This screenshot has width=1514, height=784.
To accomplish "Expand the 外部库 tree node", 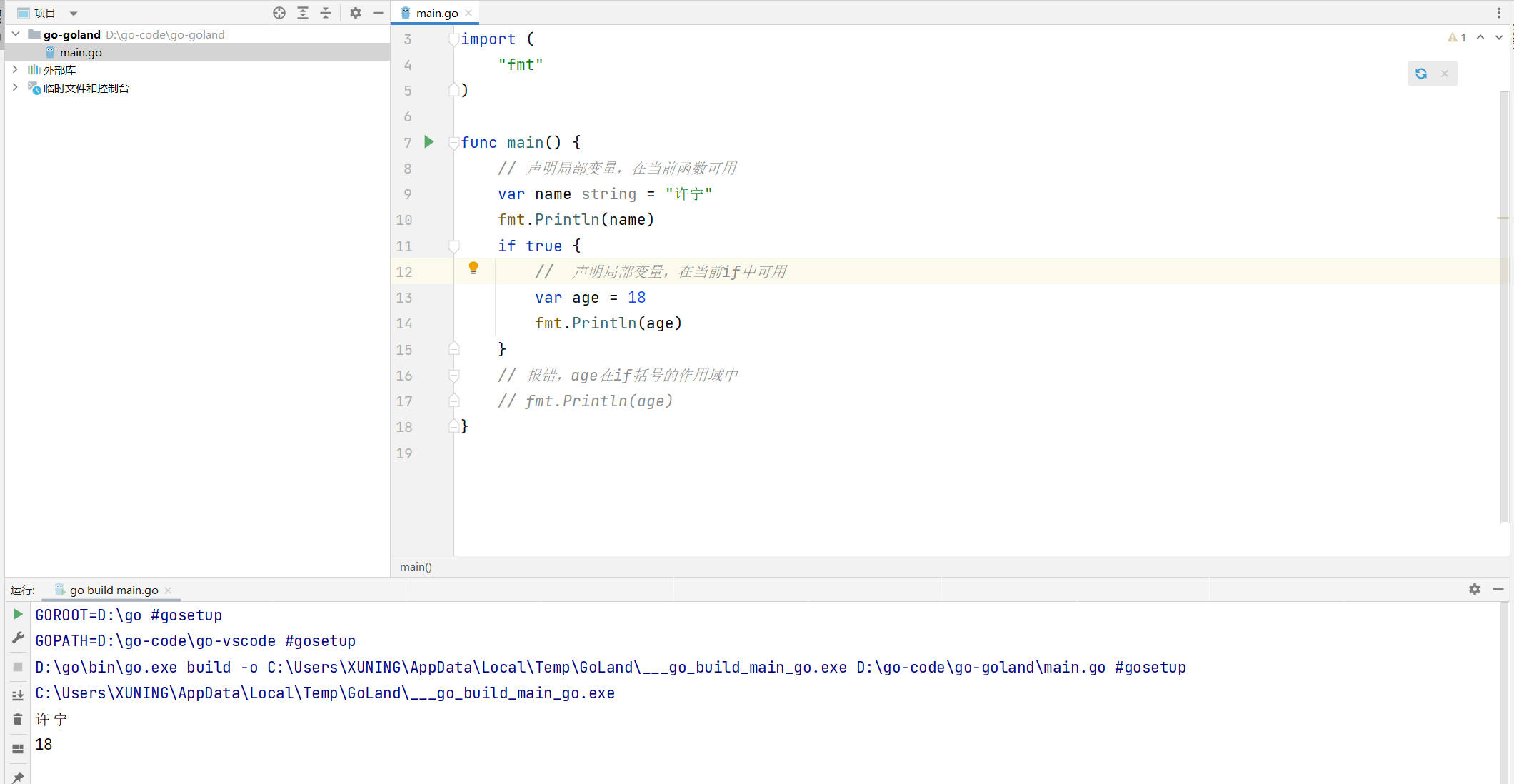I will tap(15, 69).
